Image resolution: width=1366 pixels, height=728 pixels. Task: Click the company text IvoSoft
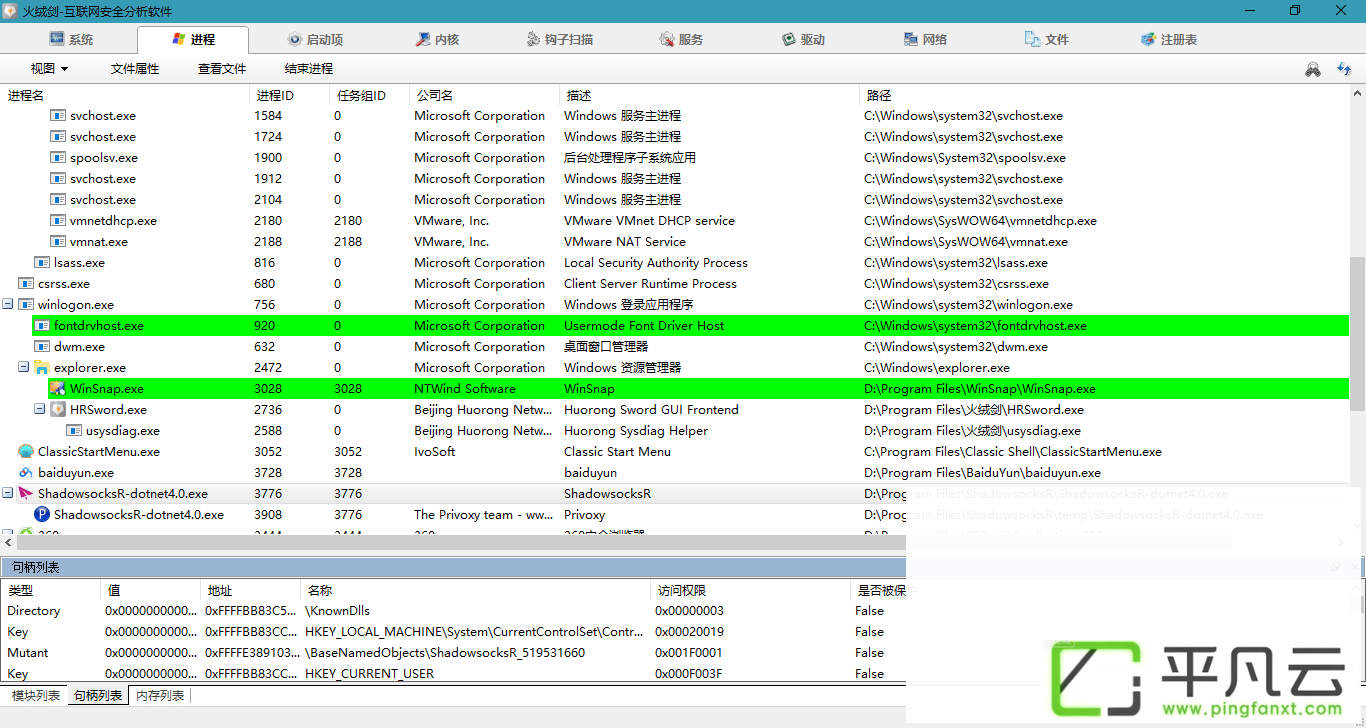click(435, 451)
